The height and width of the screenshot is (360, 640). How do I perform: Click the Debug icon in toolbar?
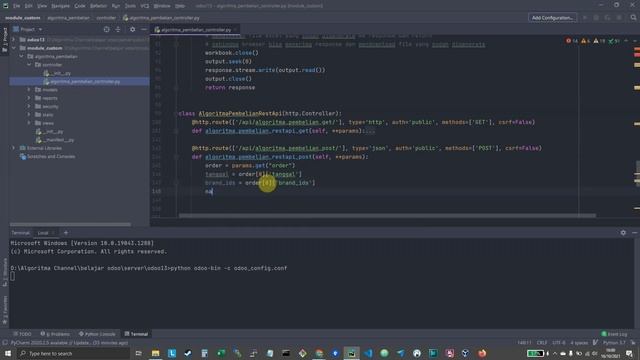pyautogui.click(x=596, y=18)
